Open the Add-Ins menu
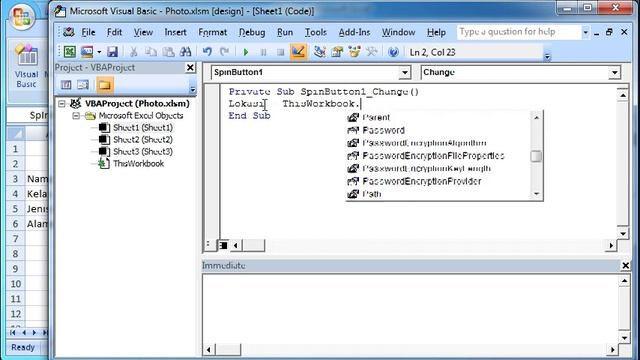640x360 pixels. pos(354,32)
